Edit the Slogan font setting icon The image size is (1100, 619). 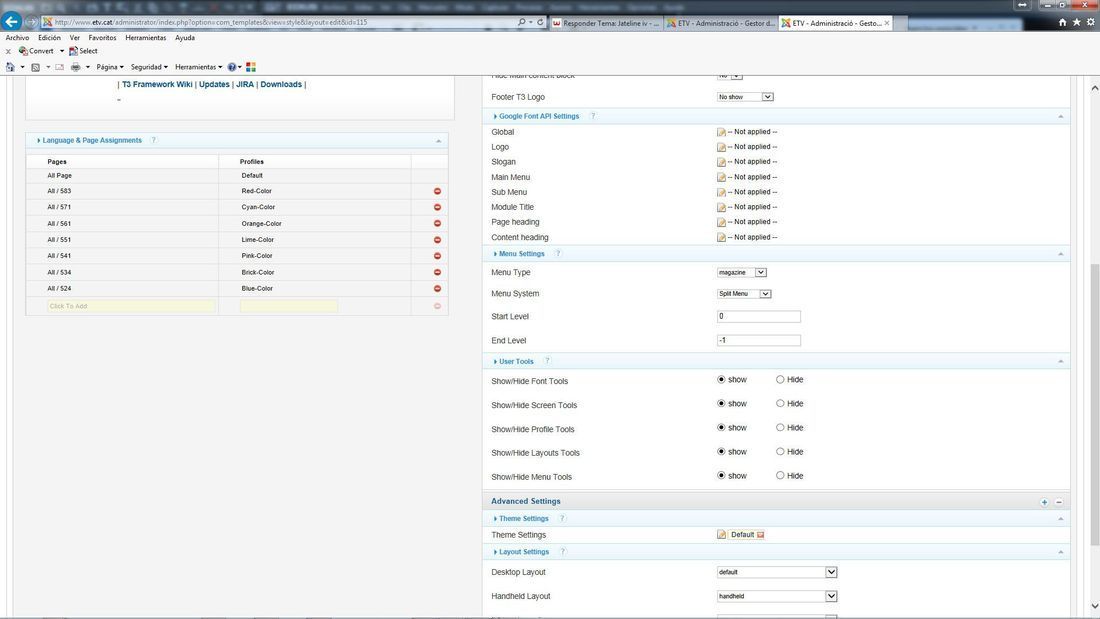point(721,162)
